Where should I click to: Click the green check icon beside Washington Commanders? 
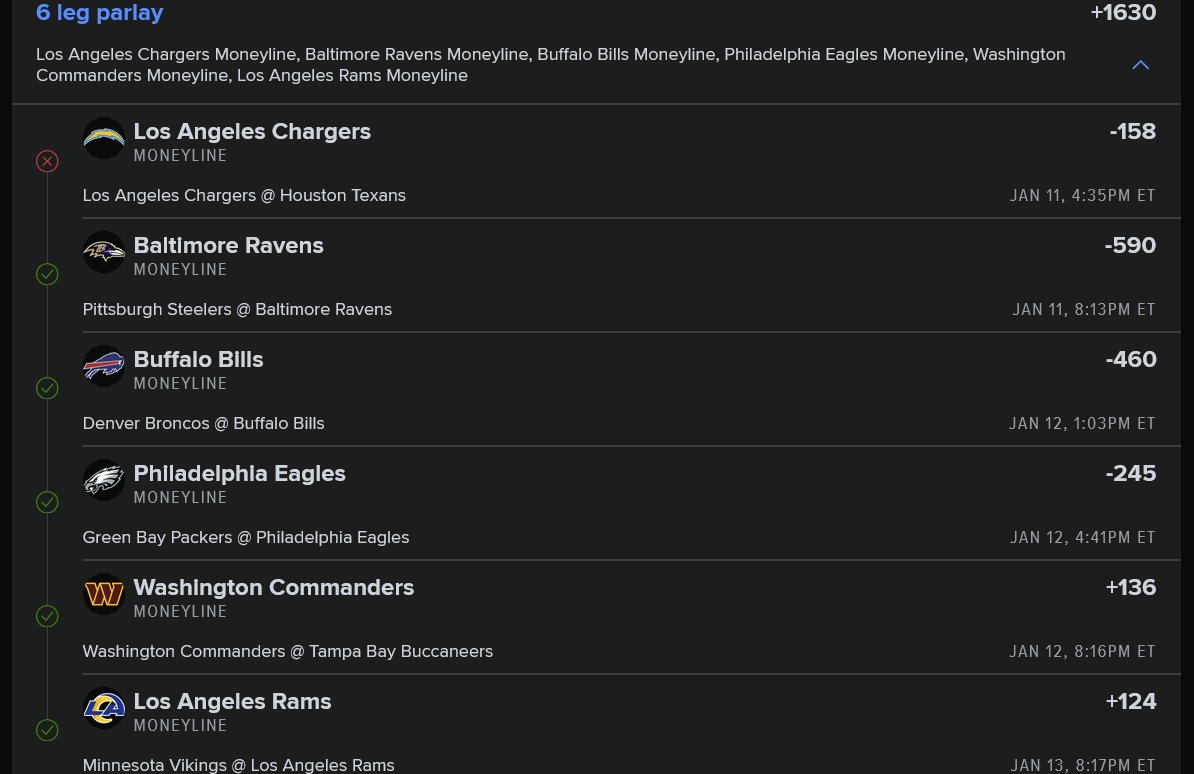point(47,616)
